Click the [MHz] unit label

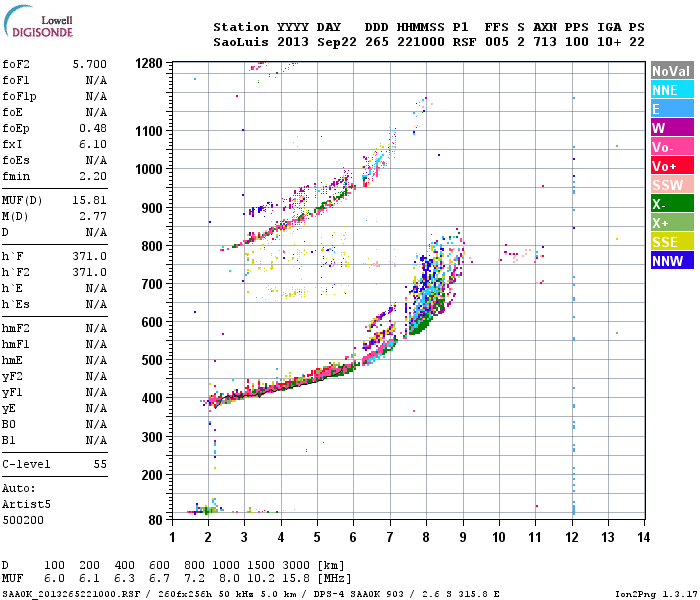(334, 579)
